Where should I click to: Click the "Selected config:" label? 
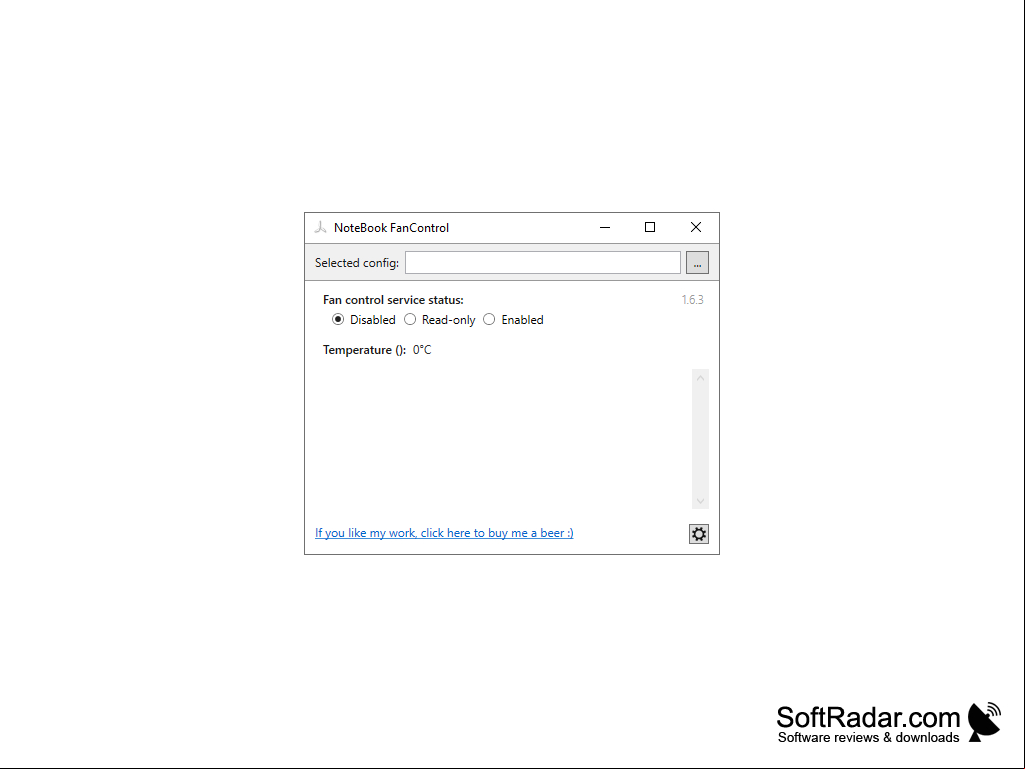[357, 263]
